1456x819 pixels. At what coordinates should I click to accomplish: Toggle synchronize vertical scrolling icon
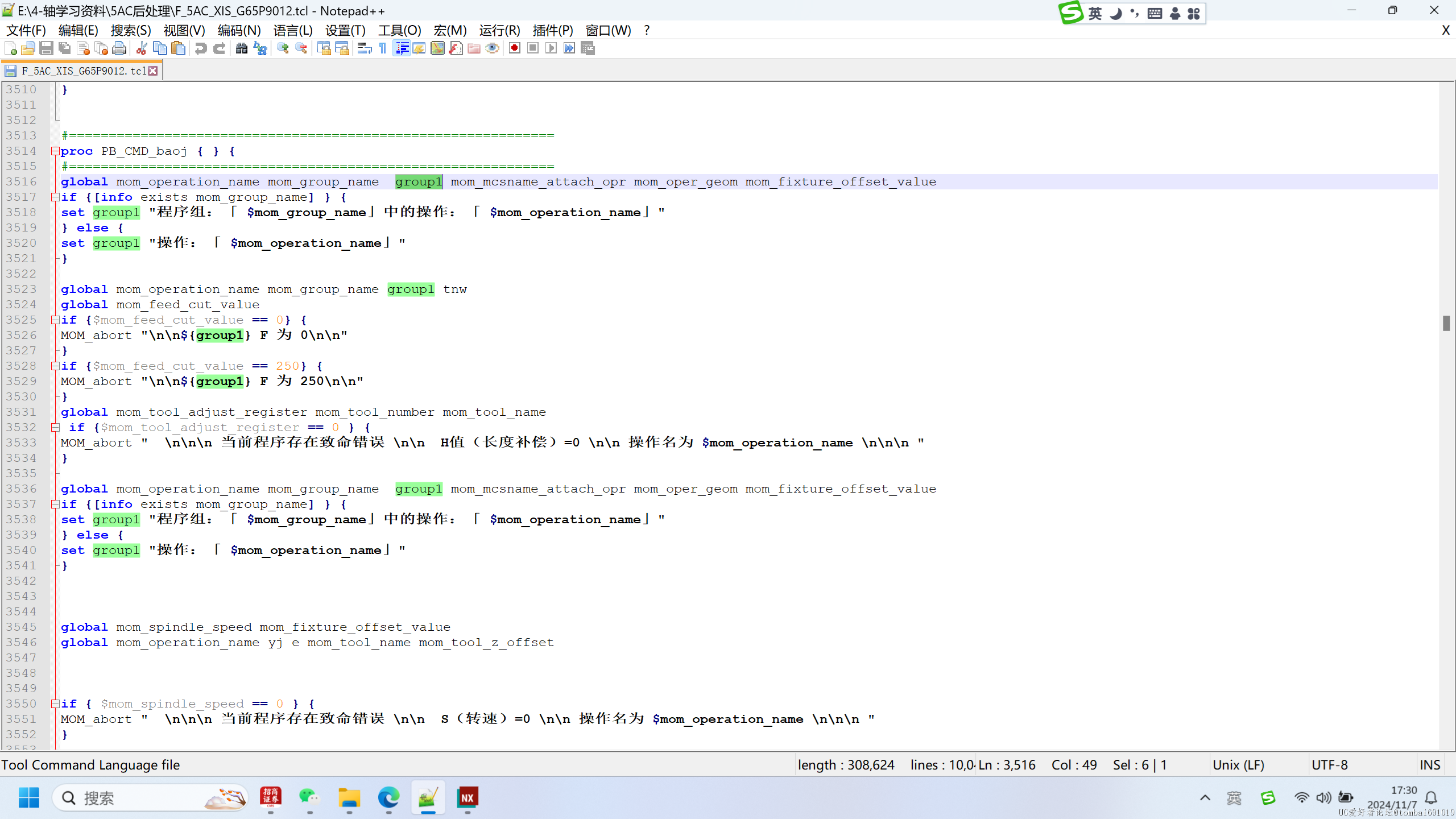pyautogui.click(x=324, y=48)
